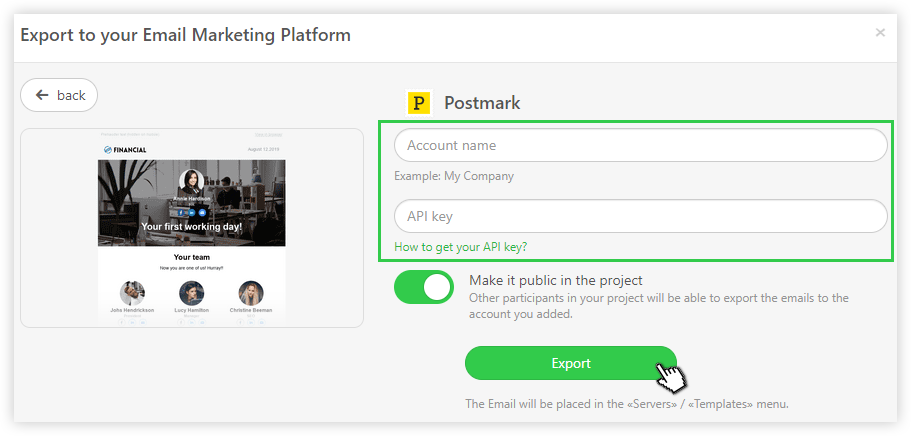The width and height of the screenshot is (911, 436).
Task: Close the export dialog with X
Action: coord(880,33)
